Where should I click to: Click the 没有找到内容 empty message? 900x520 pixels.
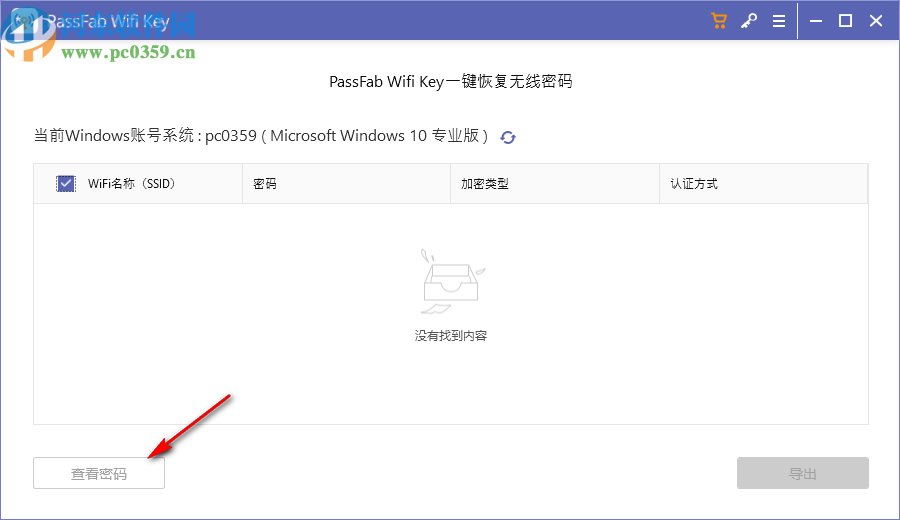(451, 336)
